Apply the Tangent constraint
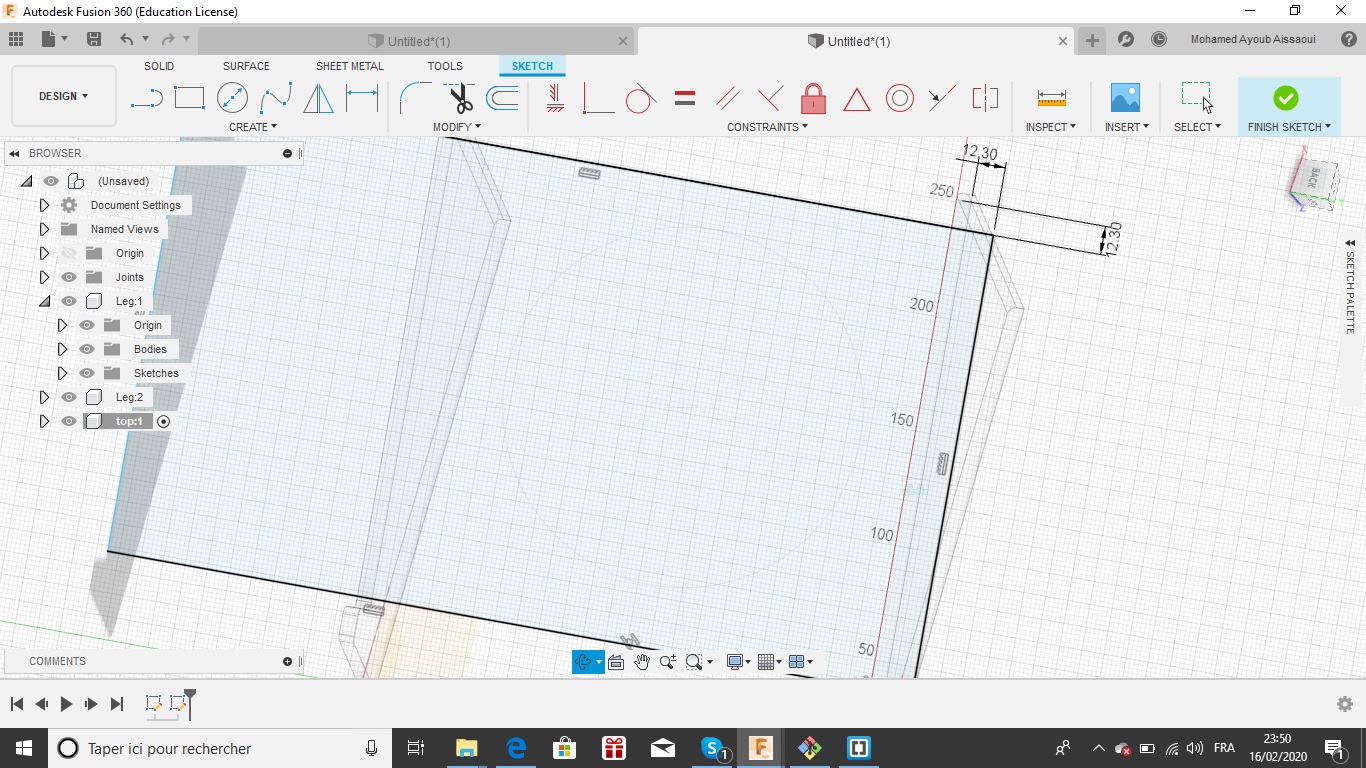Screen dimensions: 1366x768 [641, 98]
